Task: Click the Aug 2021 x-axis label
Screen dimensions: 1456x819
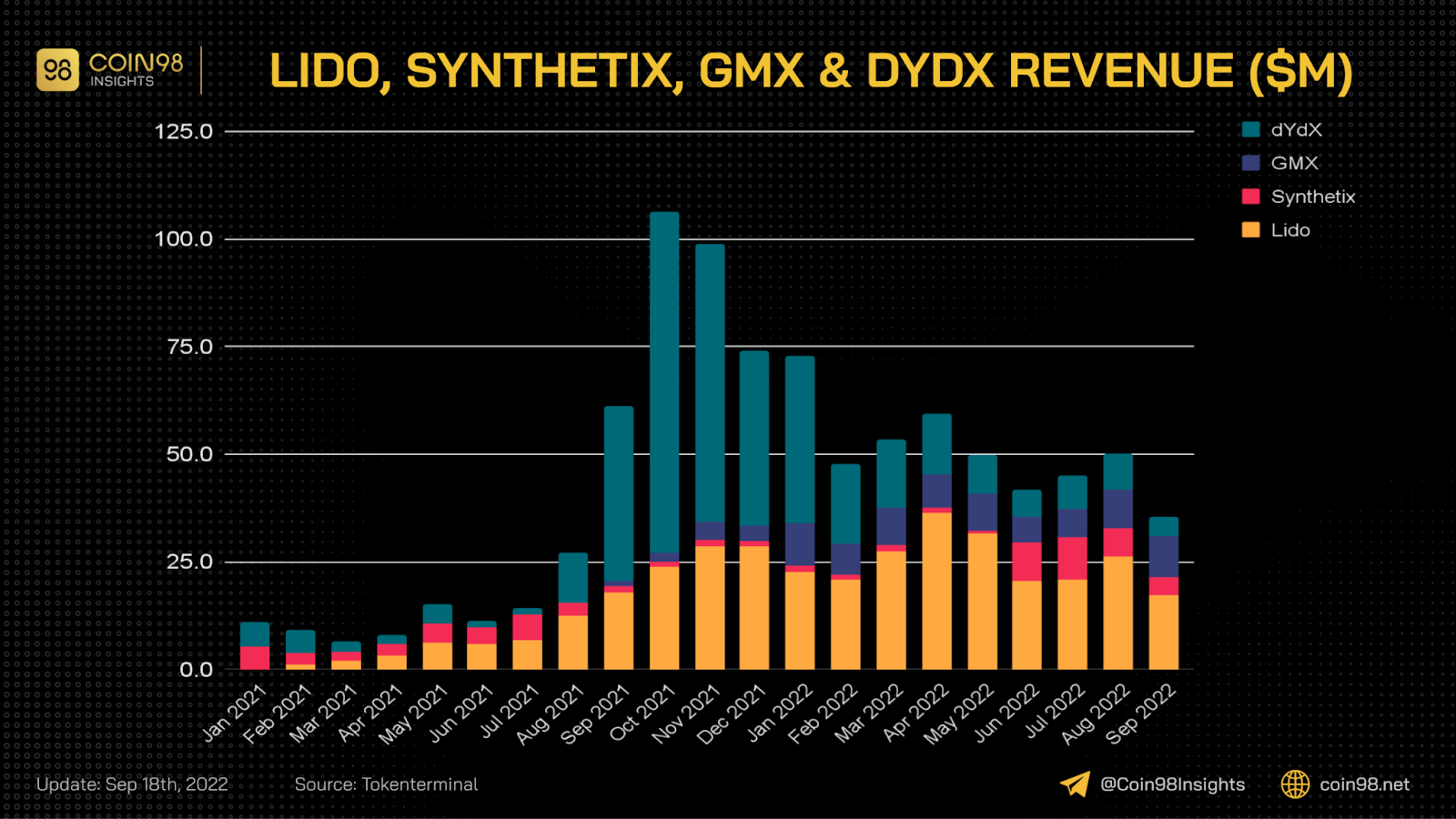Action: 550,715
